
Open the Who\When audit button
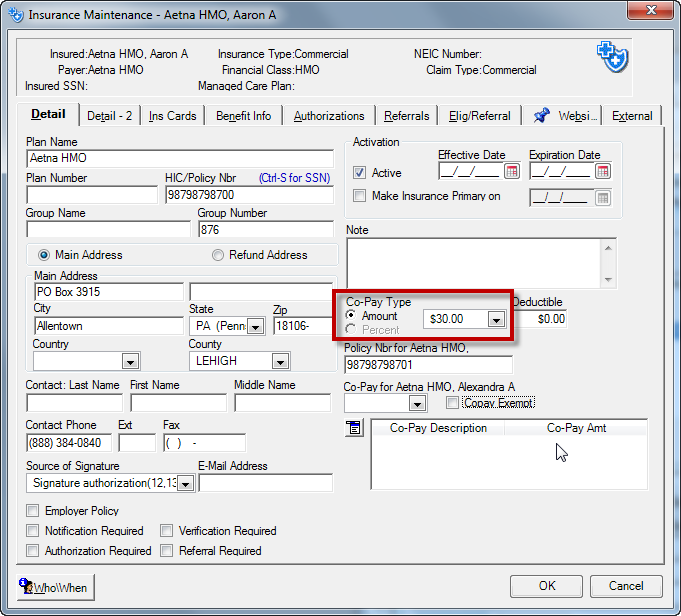coord(56,587)
